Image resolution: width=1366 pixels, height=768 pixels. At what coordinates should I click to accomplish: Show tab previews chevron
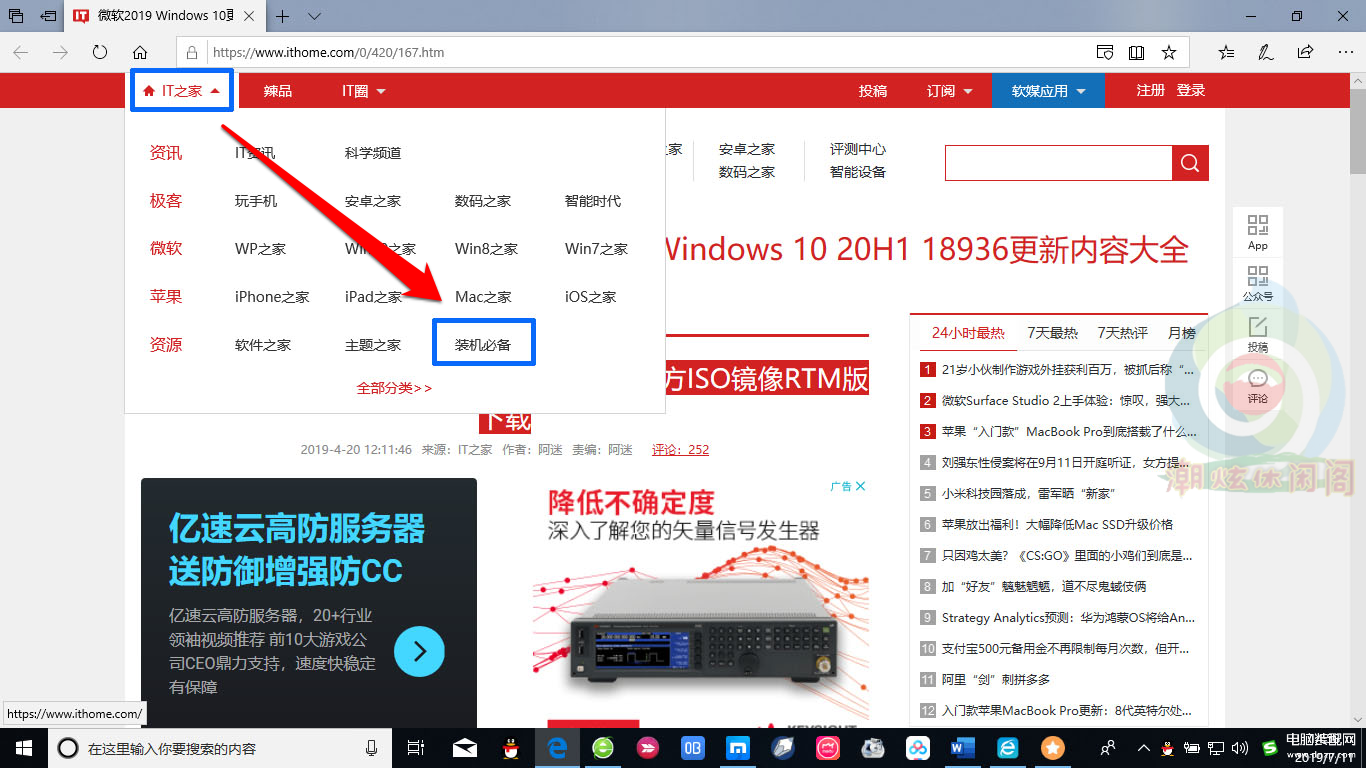[314, 16]
